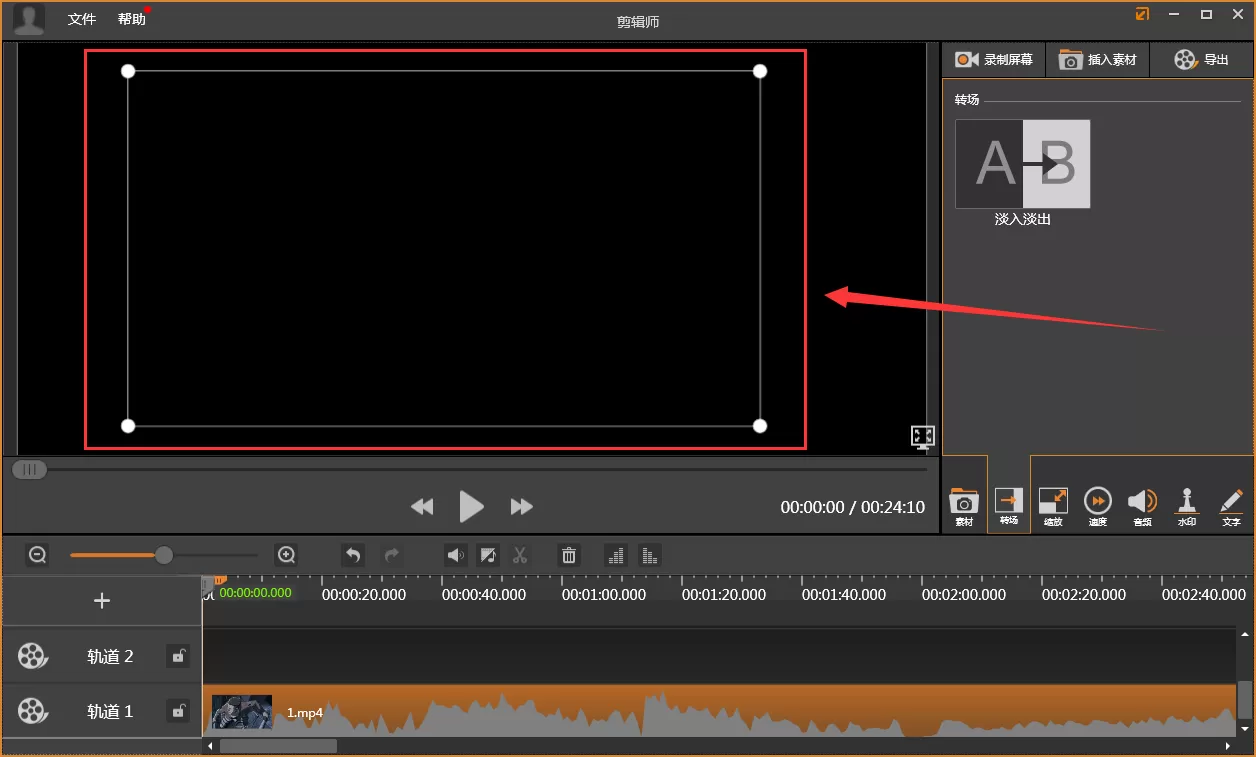Click the scissors cut icon
The height and width of the screenshot is (757, 1256).
point(520,555)
